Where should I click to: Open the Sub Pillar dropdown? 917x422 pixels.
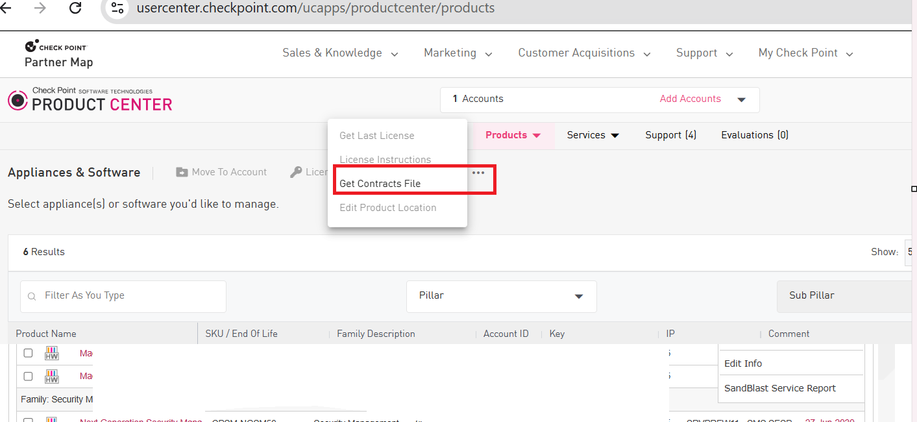coord(846,296)
